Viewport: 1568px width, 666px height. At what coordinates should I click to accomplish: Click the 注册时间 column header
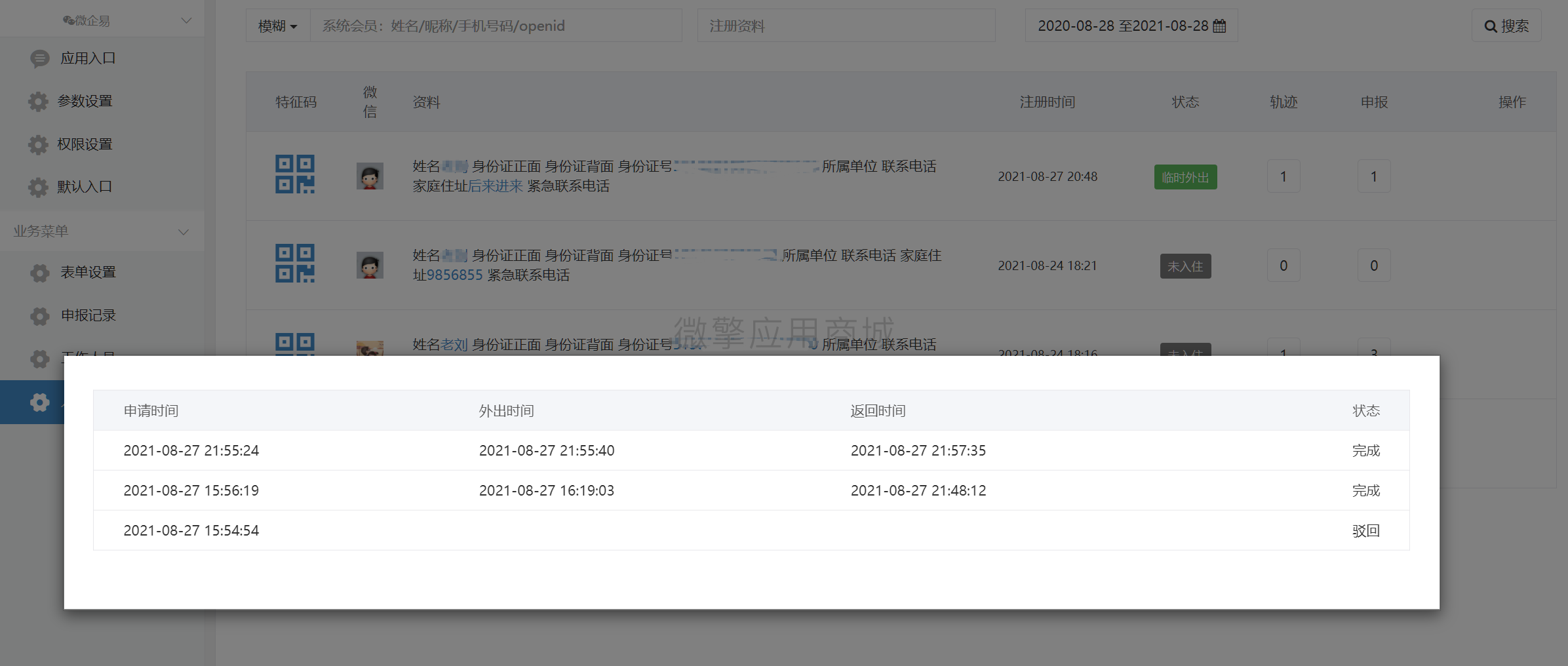coord(1048,102)
